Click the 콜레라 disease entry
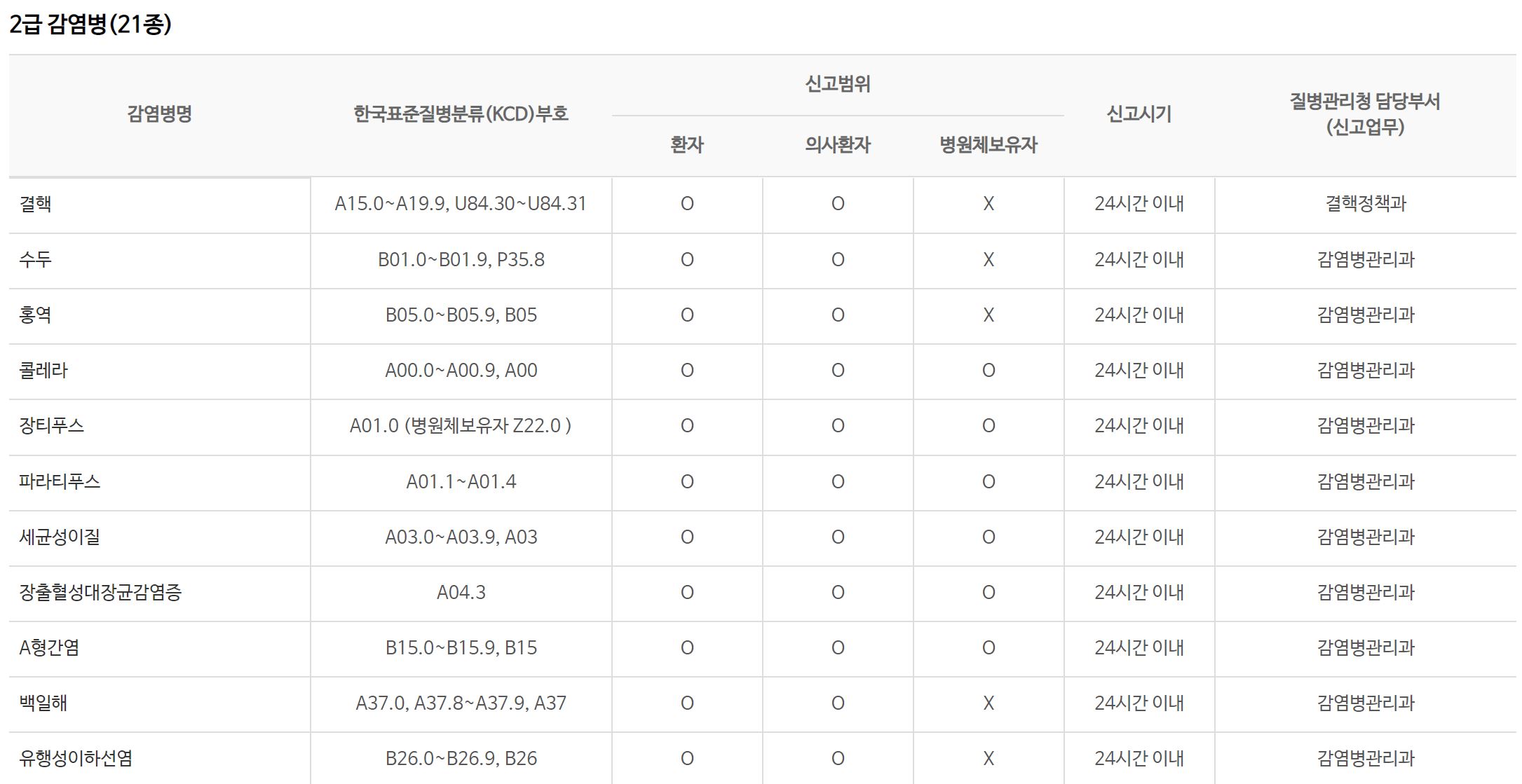 [43, 370]
